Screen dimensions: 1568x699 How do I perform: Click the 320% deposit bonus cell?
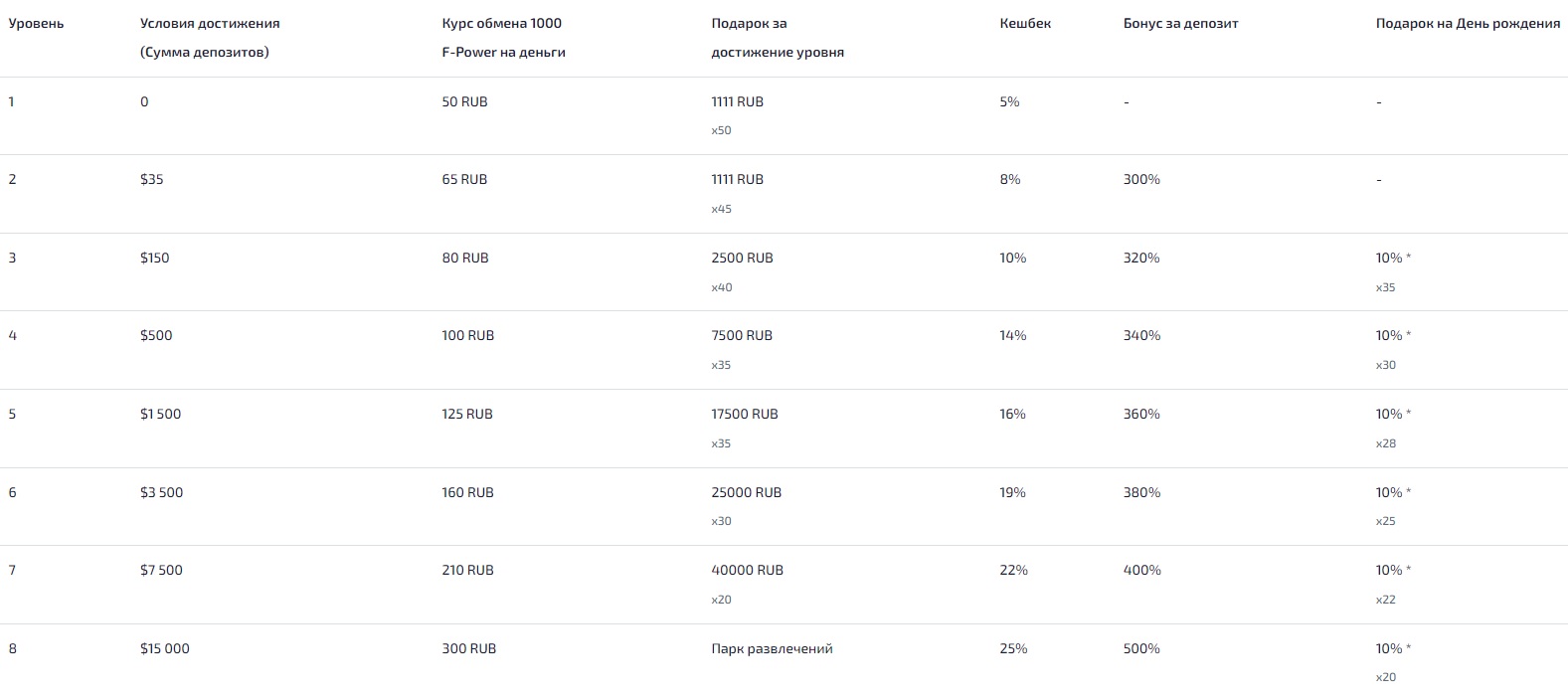[1141, 258]
